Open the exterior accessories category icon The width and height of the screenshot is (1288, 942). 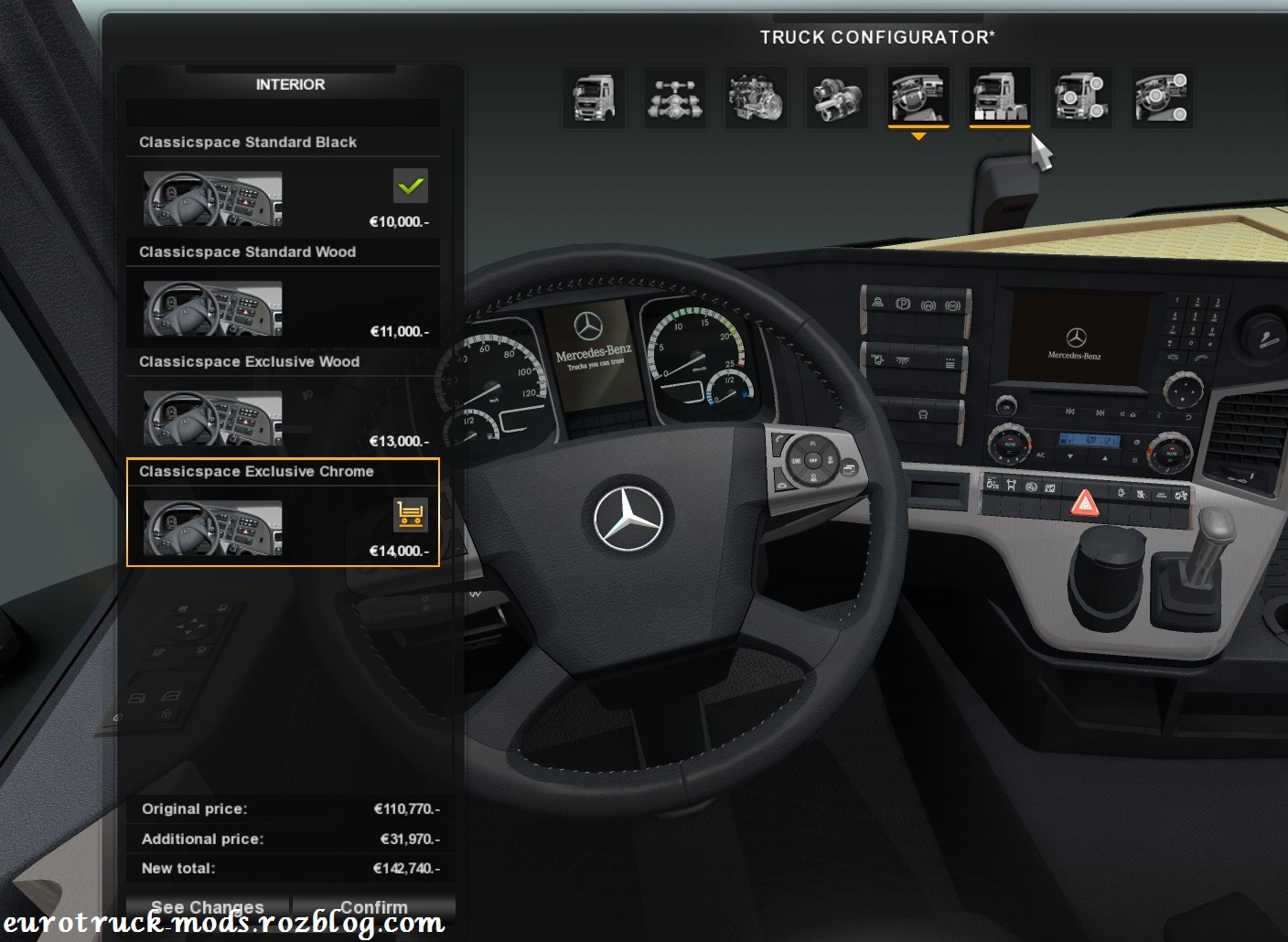point(1080,97)
